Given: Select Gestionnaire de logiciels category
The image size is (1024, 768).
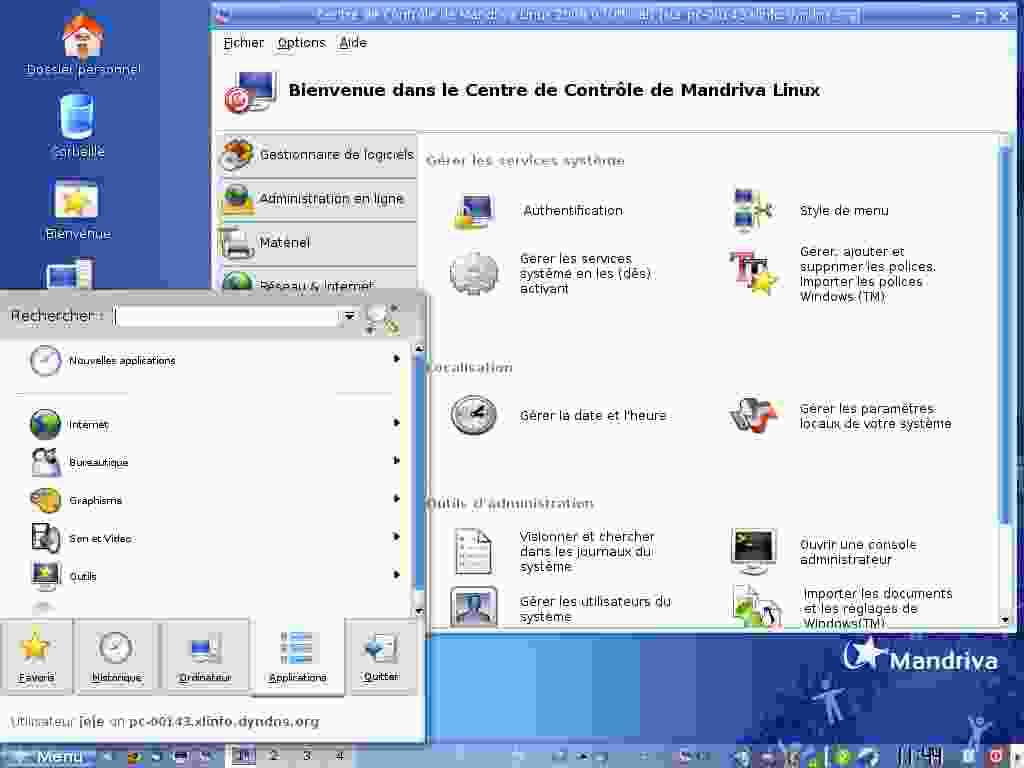Looking at the screenshot, I should tap(317, 155).
